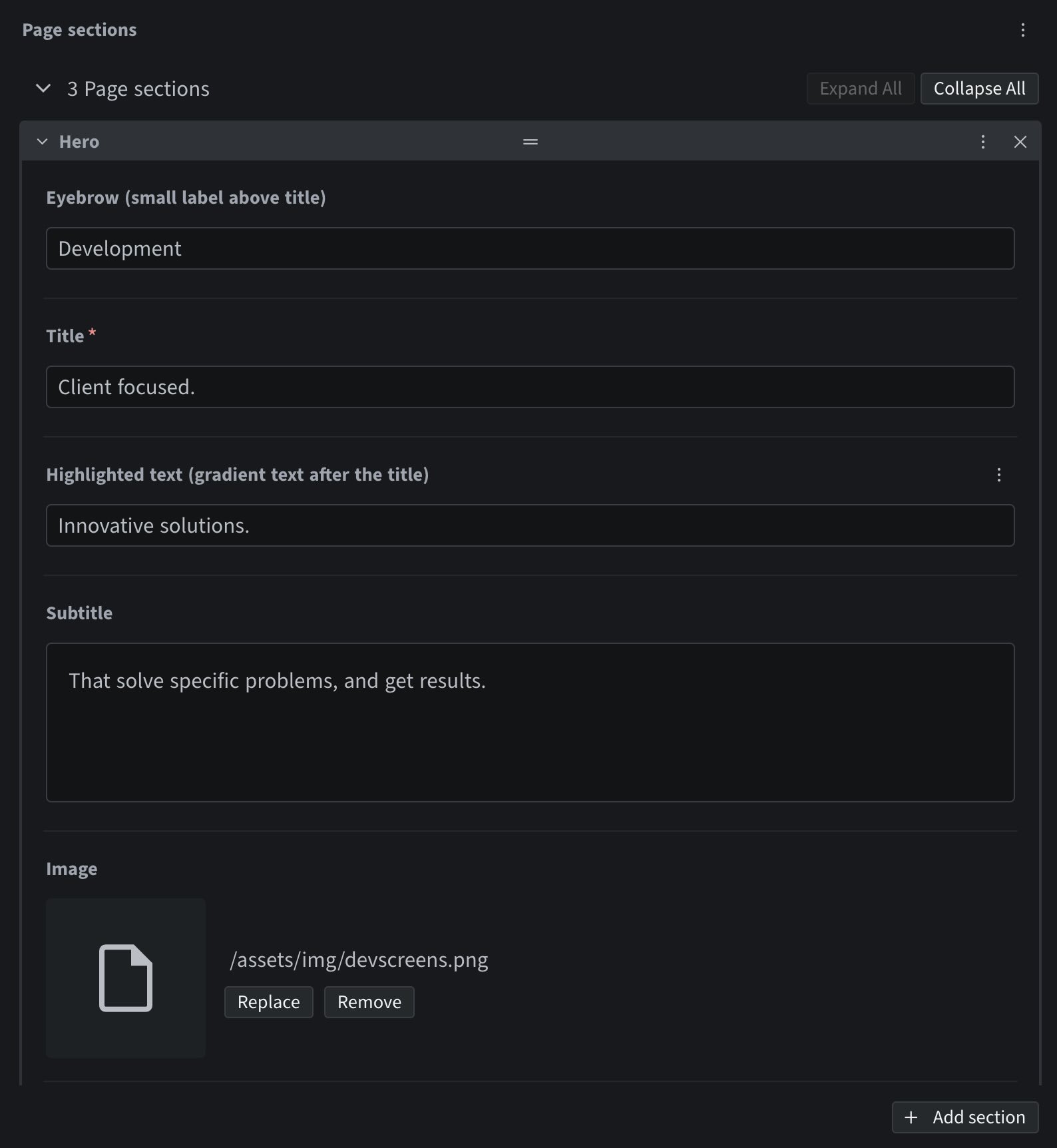Screen dimensions: 1057x1148
Task: Click the Collapse All button
Action: coord(979,89)
